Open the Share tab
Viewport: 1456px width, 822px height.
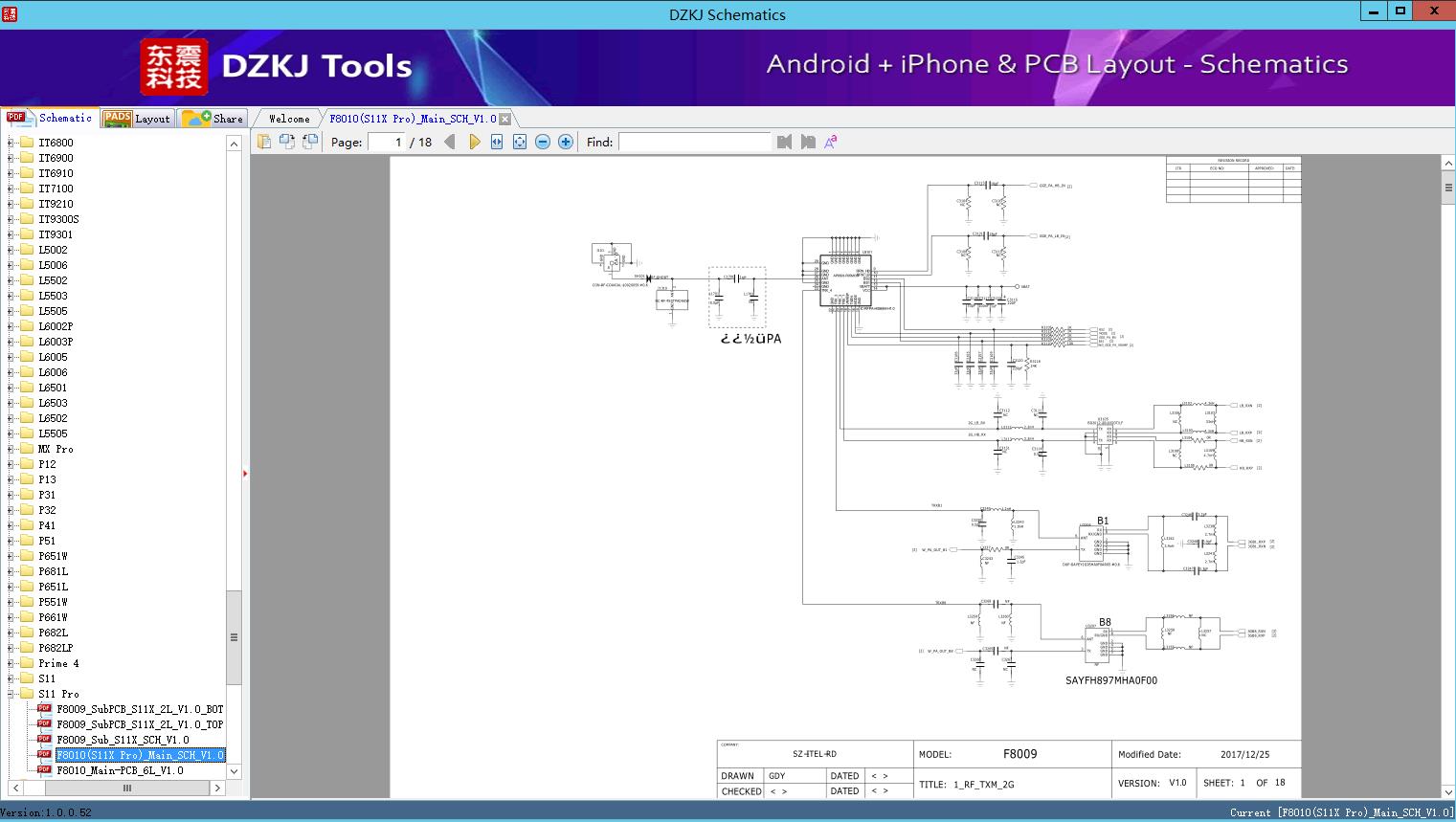(x=213, y=119)
